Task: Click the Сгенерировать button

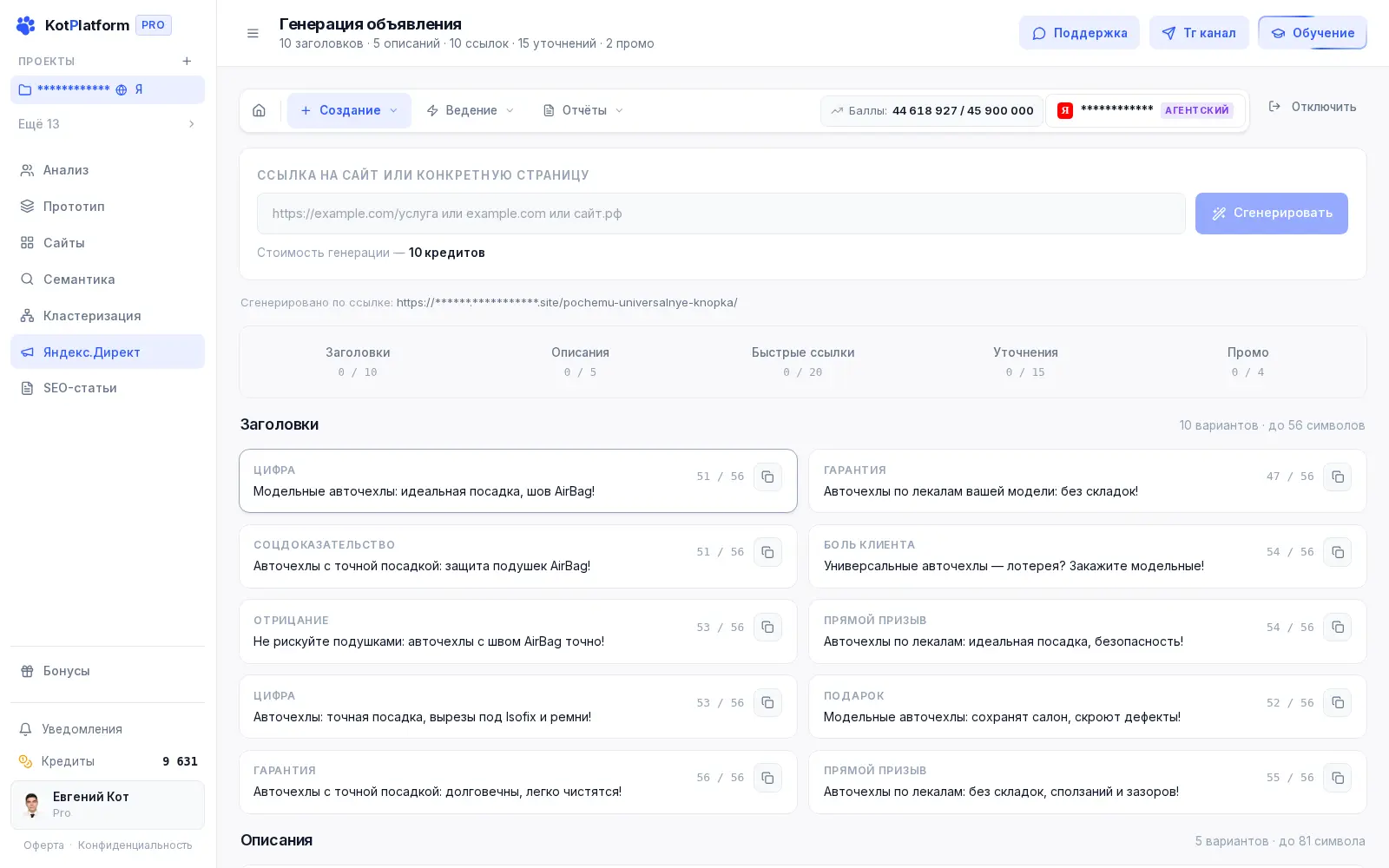Action: pos(1272,214)
